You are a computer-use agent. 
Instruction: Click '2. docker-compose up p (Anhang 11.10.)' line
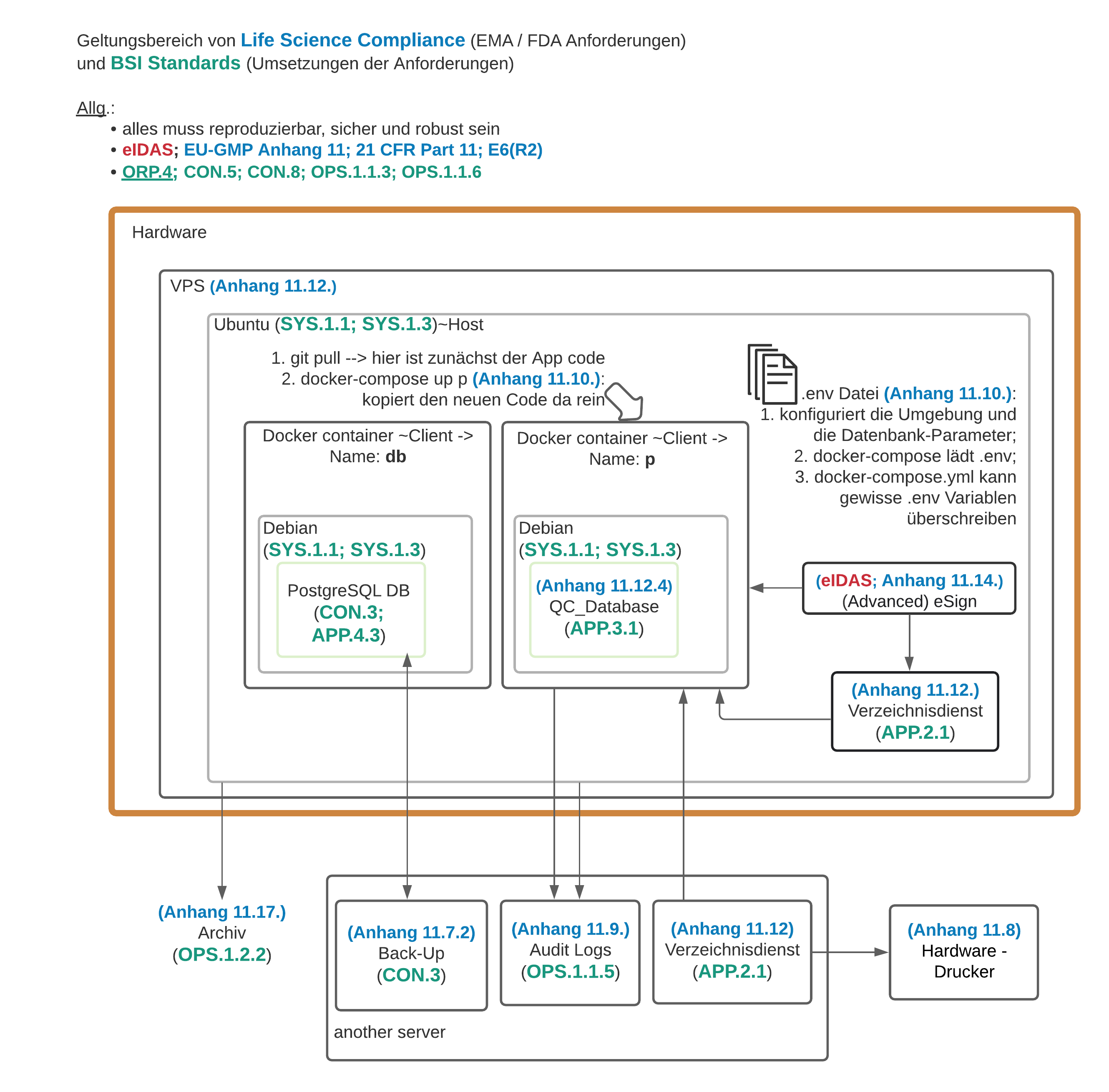pyautogui.click(x=443, y=379)
